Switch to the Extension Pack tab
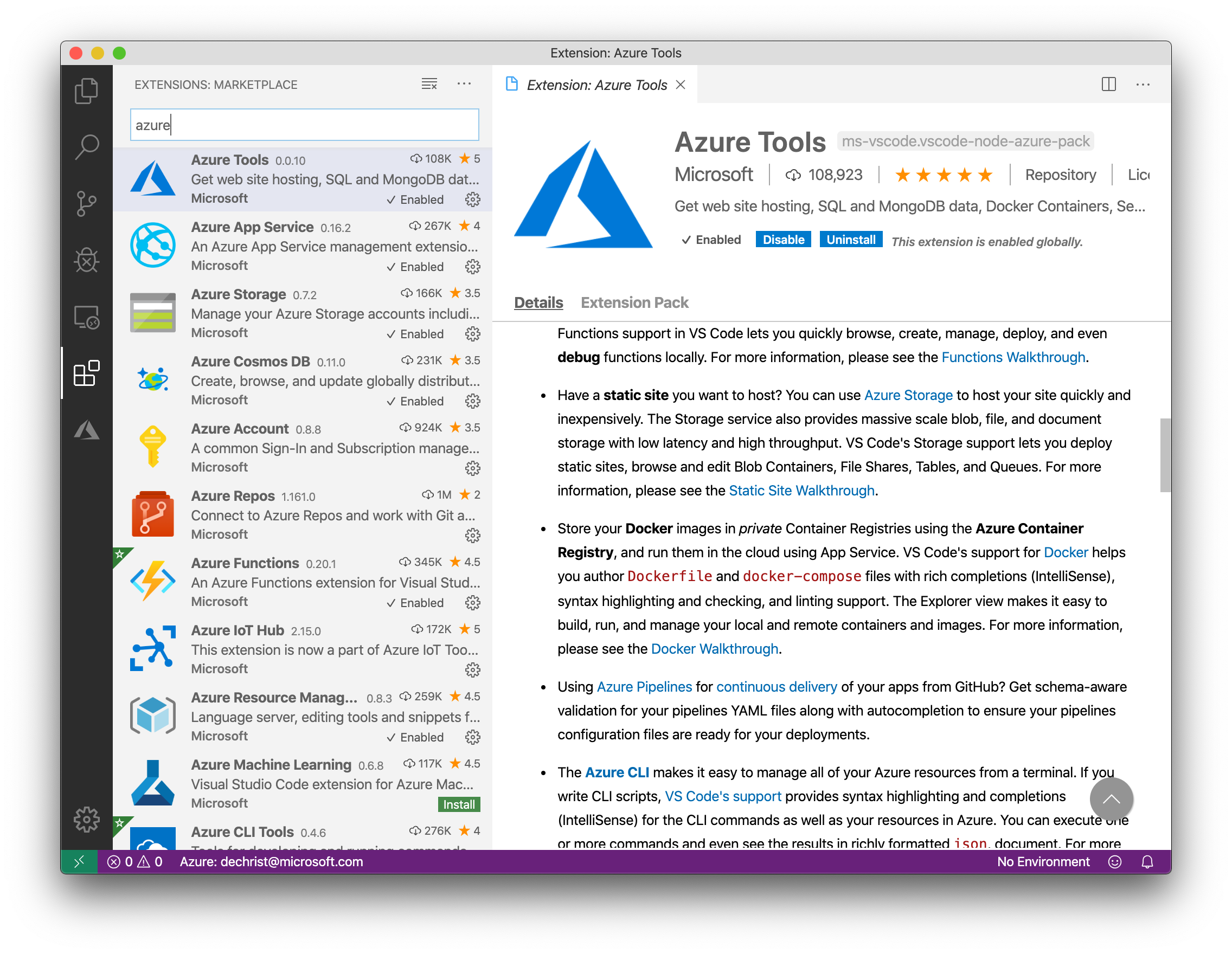1232x954 pixels. tap(634, 302)
